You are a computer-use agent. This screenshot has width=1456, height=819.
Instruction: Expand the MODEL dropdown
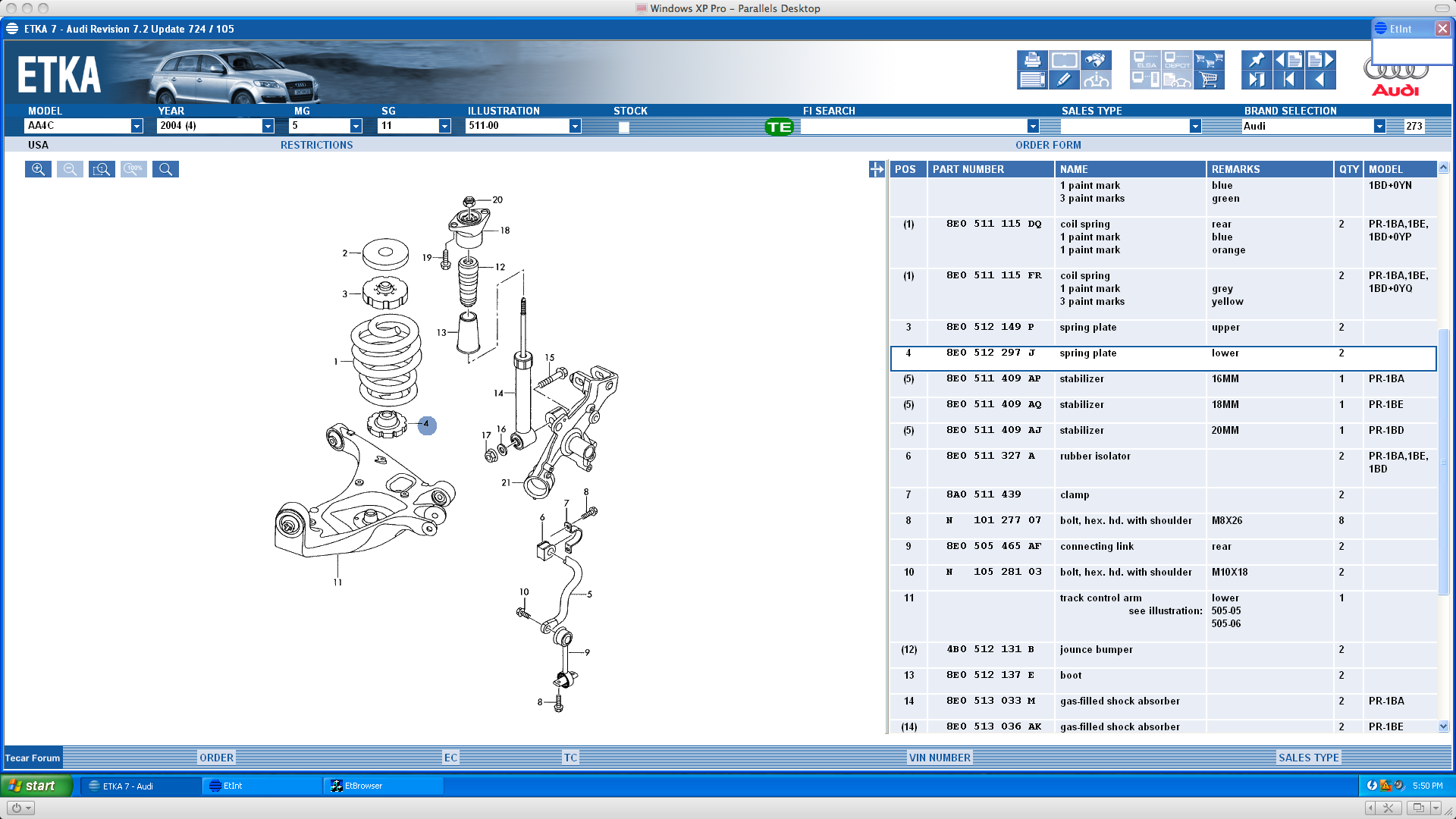136,126
